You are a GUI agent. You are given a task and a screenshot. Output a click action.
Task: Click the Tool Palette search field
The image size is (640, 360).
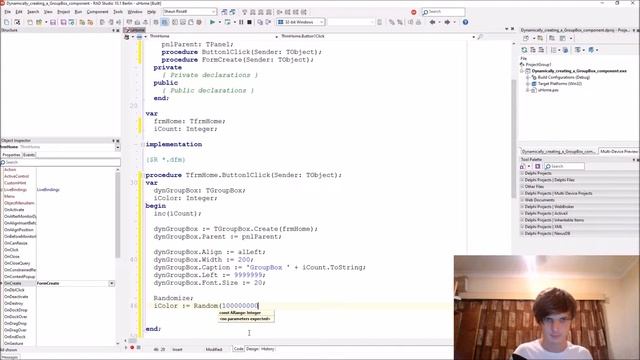point(564,166)
